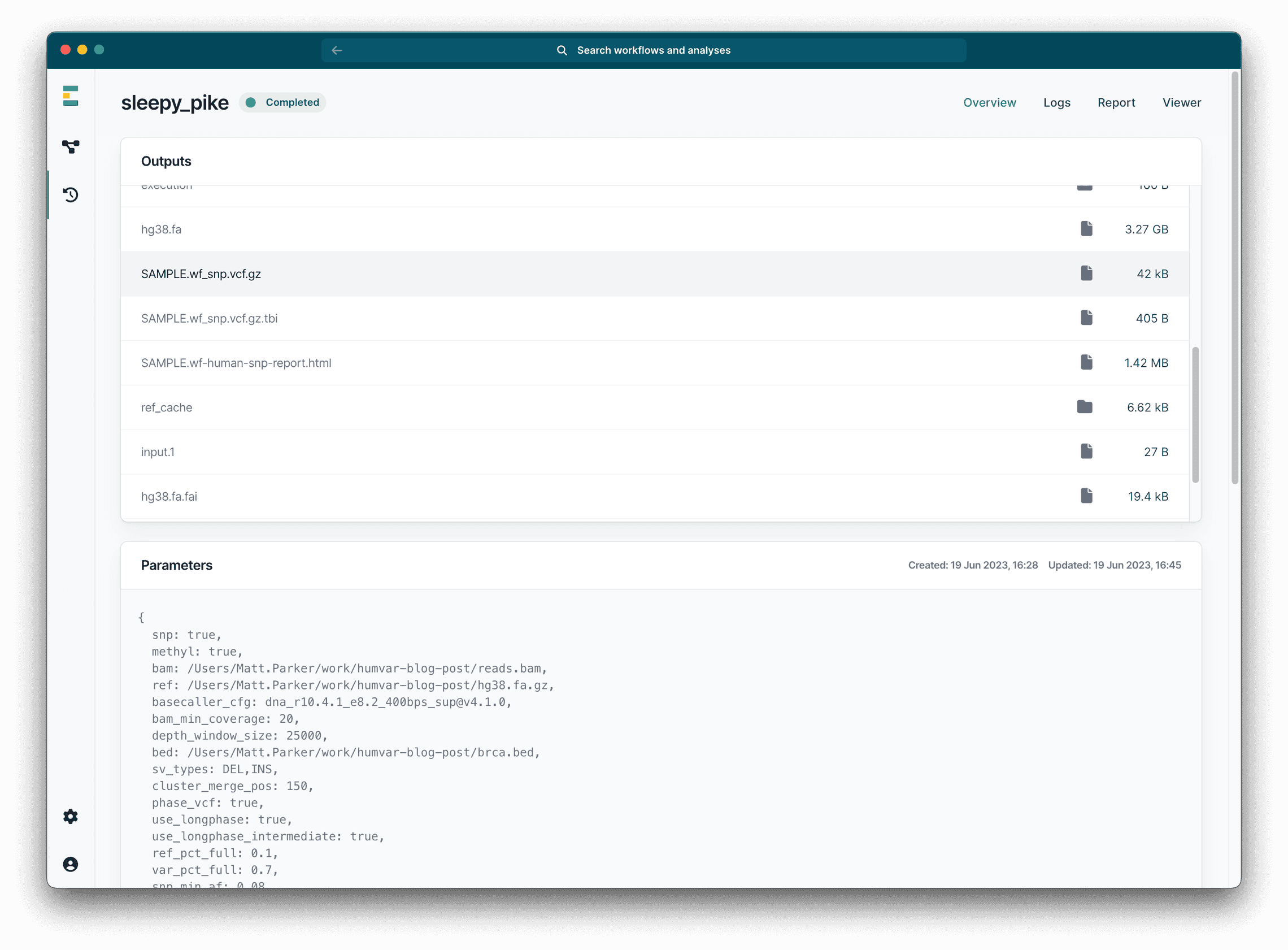Open the history icon in sidebar
Image resolution: width=1288 pixels, height=950 pixels.
click(x=70, y=195)
